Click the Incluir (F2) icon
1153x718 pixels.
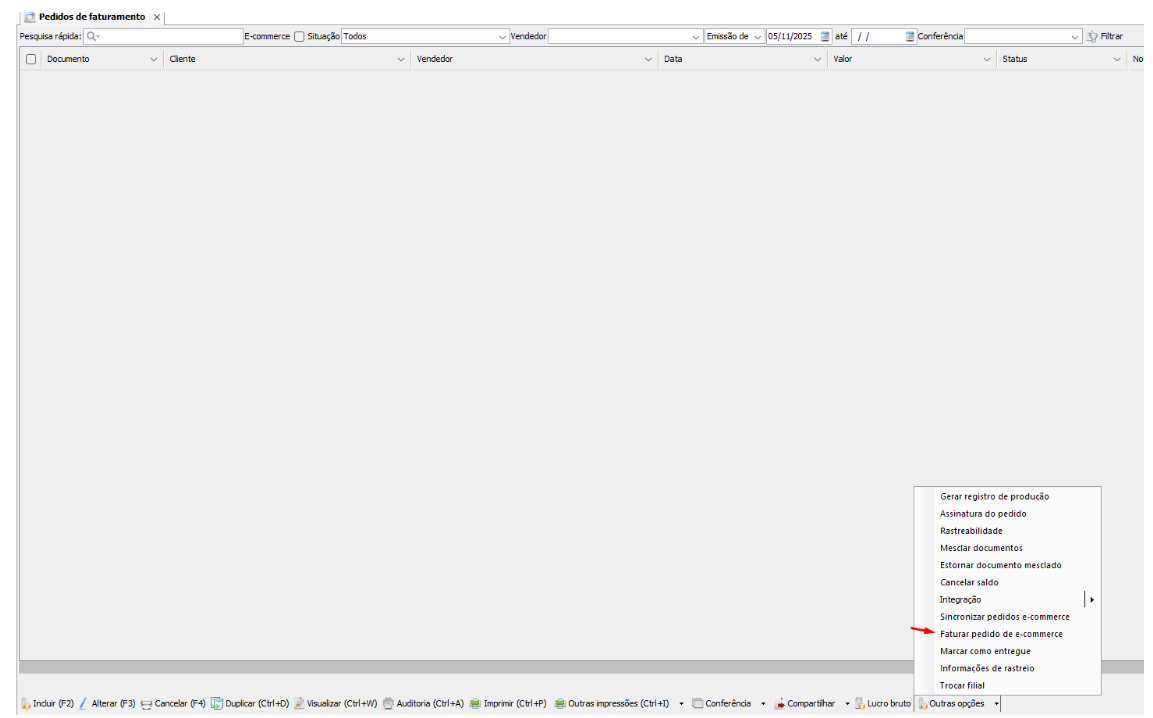(26, 704)
